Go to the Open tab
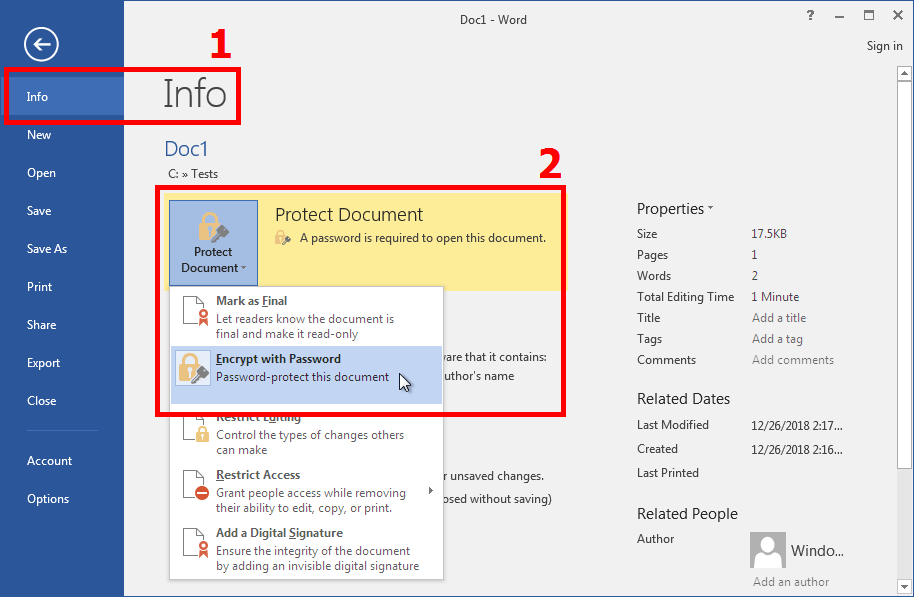 click(x=62, y=173)
